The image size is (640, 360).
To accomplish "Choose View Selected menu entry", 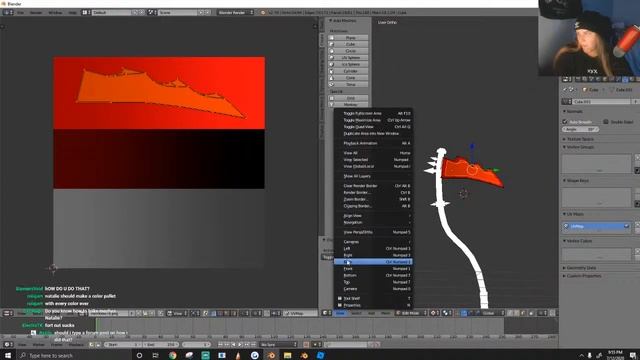I will point(373,160).
